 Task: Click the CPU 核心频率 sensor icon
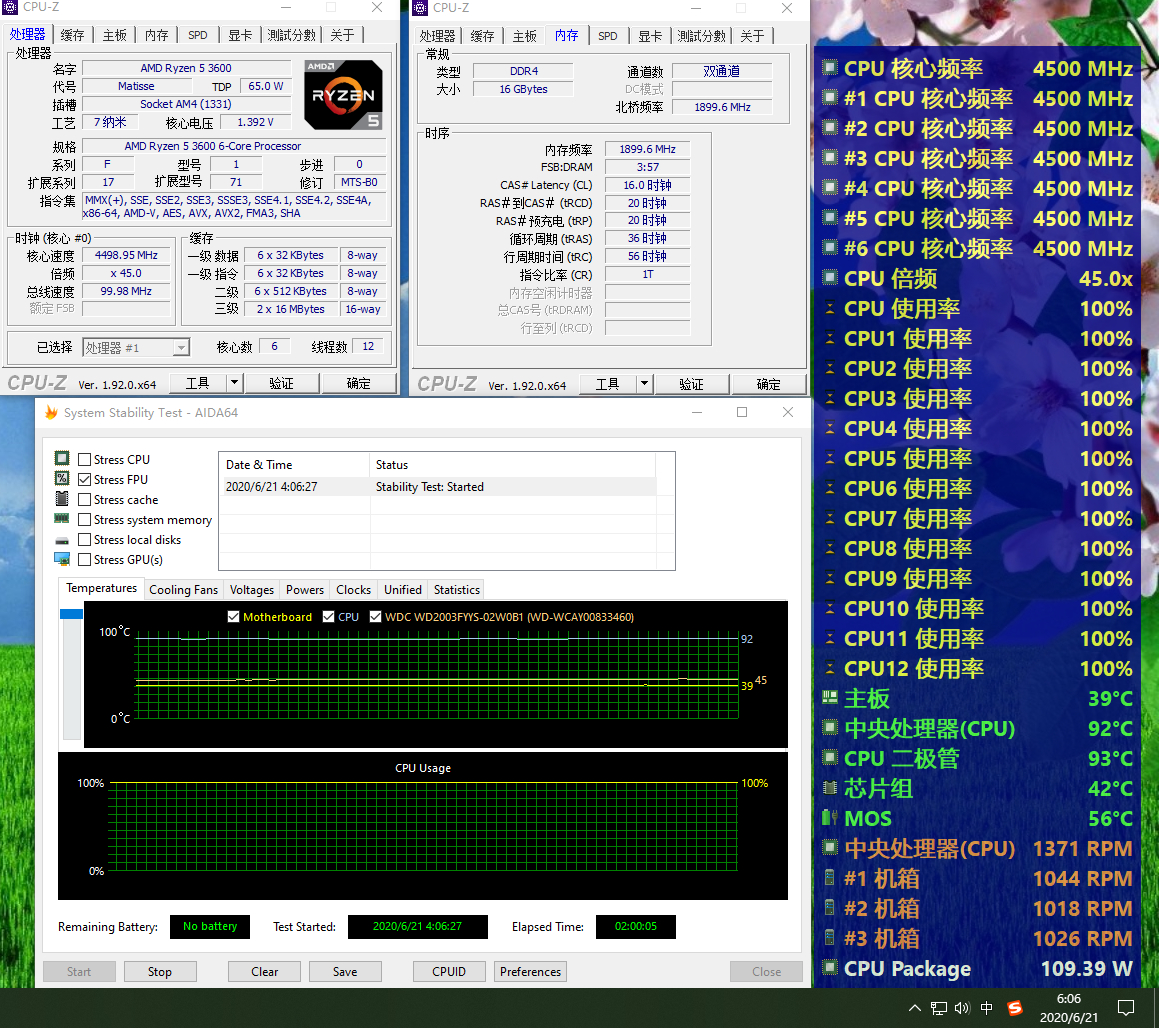coord(830,68)
